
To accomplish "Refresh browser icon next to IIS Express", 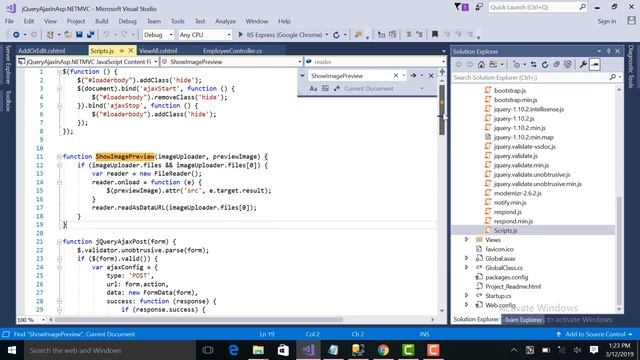I will (x=336, y=35).
